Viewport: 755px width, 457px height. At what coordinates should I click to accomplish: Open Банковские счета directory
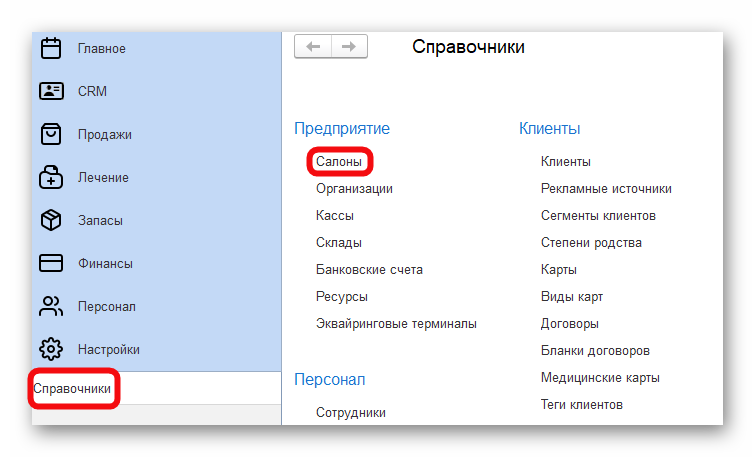click(x=369, y=270)
